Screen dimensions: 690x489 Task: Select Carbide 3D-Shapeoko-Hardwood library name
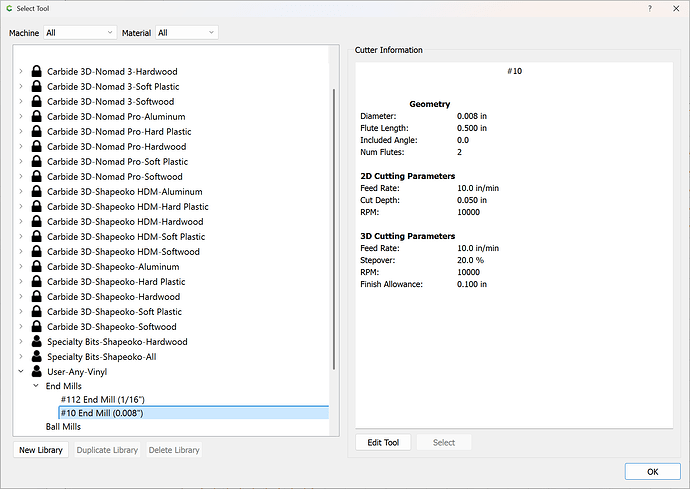click(x=114, y=296)
